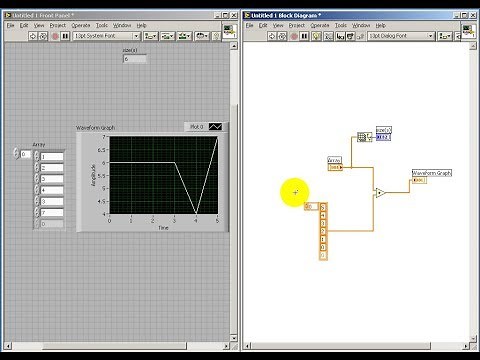This screenshot has width=480, height=360.
Task: Click Front Panel horizontal scrollbar thumb
Action: 114,346
